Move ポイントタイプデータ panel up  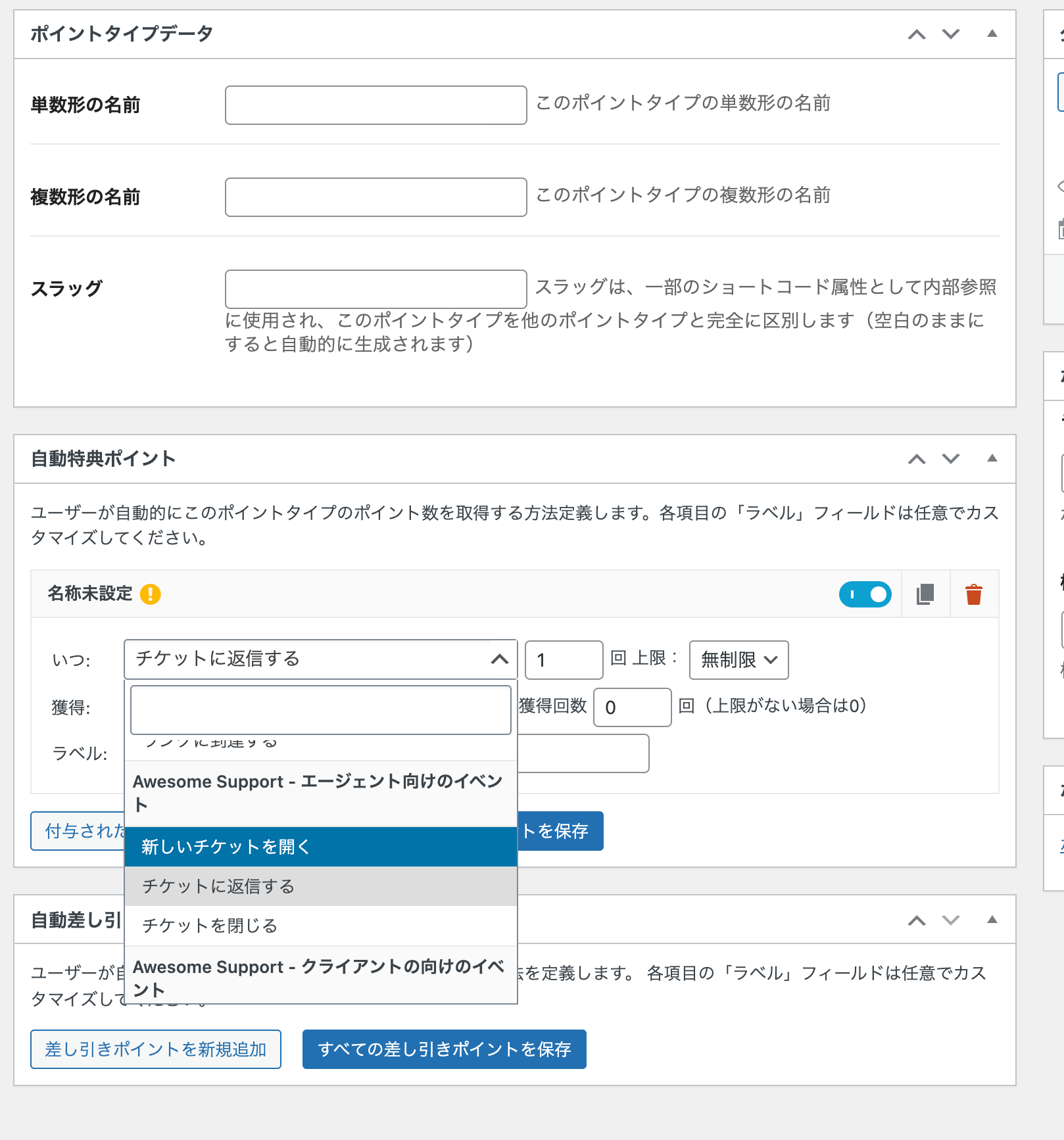point(917,34)
